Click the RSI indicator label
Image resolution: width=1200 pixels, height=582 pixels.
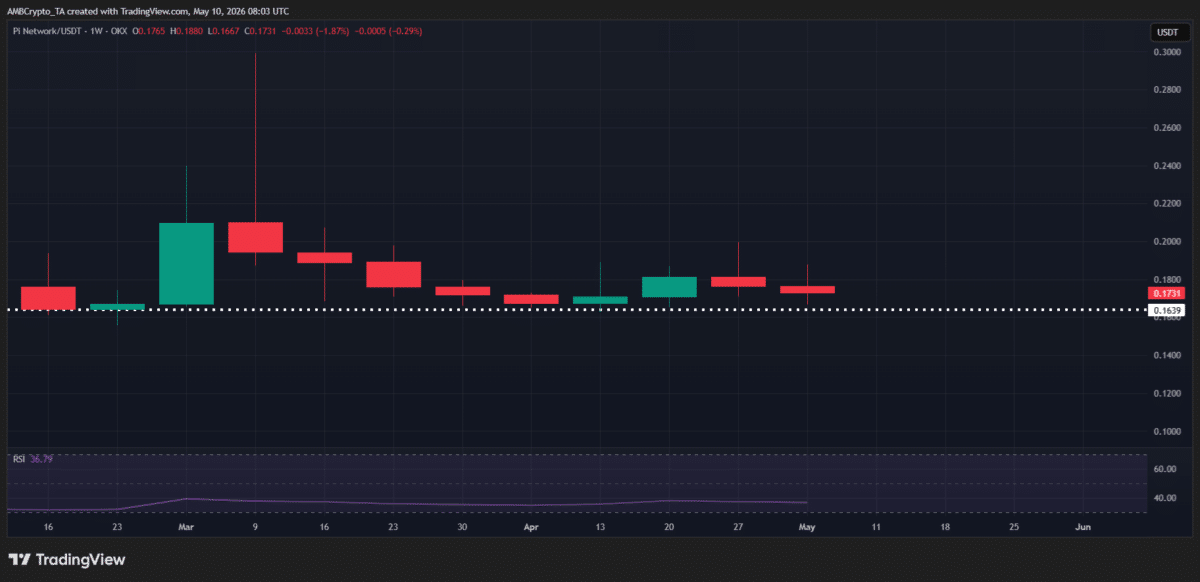click(18, 459)
